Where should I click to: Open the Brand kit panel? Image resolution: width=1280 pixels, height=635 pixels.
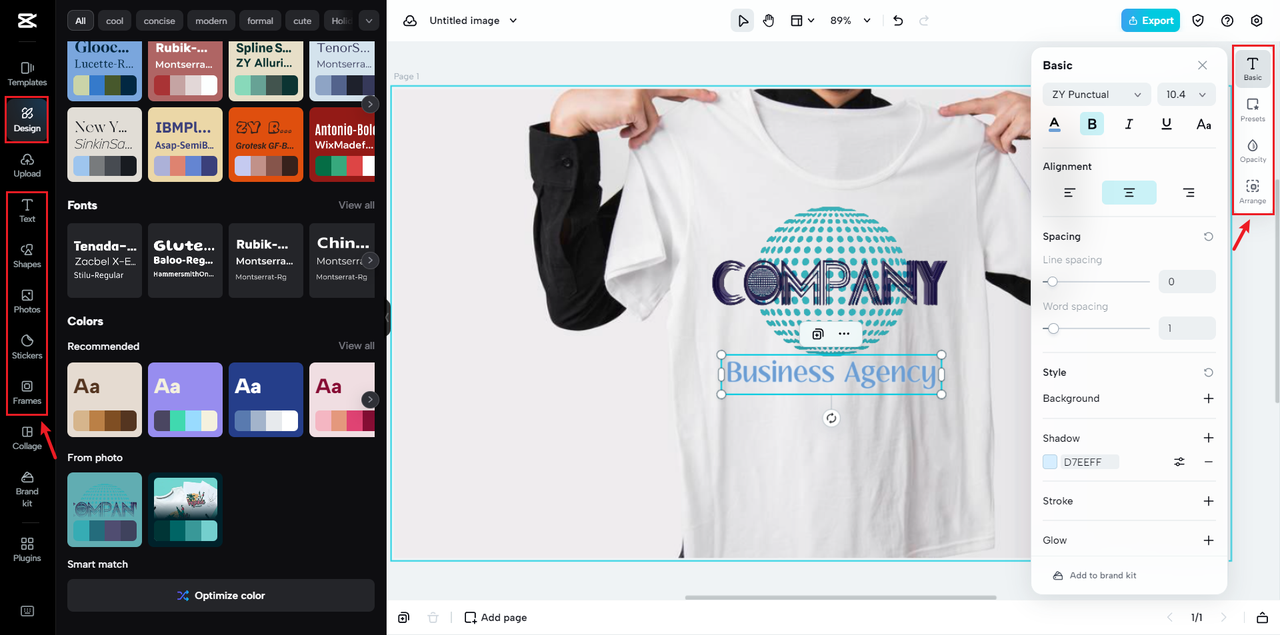(27, 487)
